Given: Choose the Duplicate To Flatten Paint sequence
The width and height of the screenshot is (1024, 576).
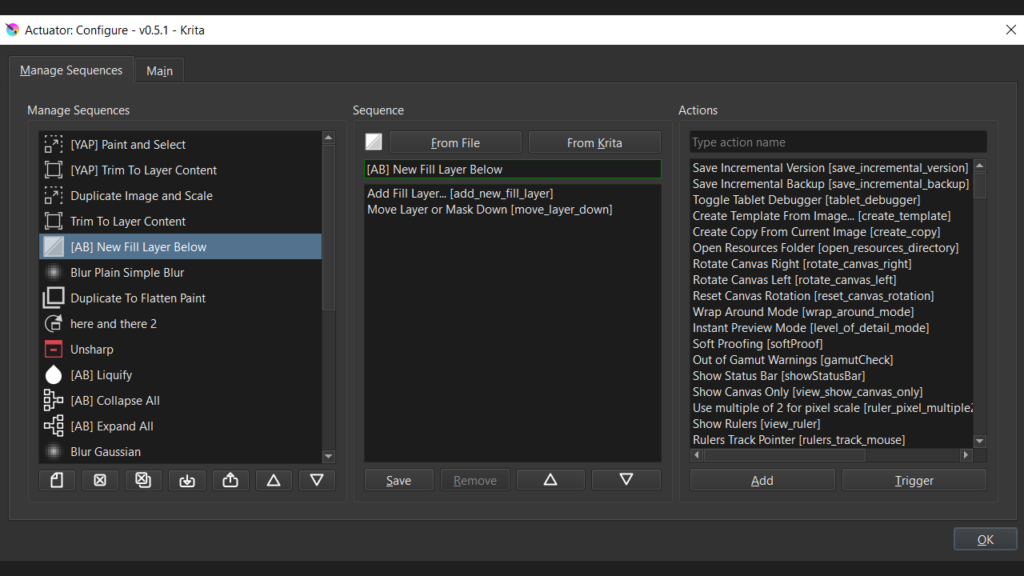Looking at the screenshot, I should coord(180,298).
